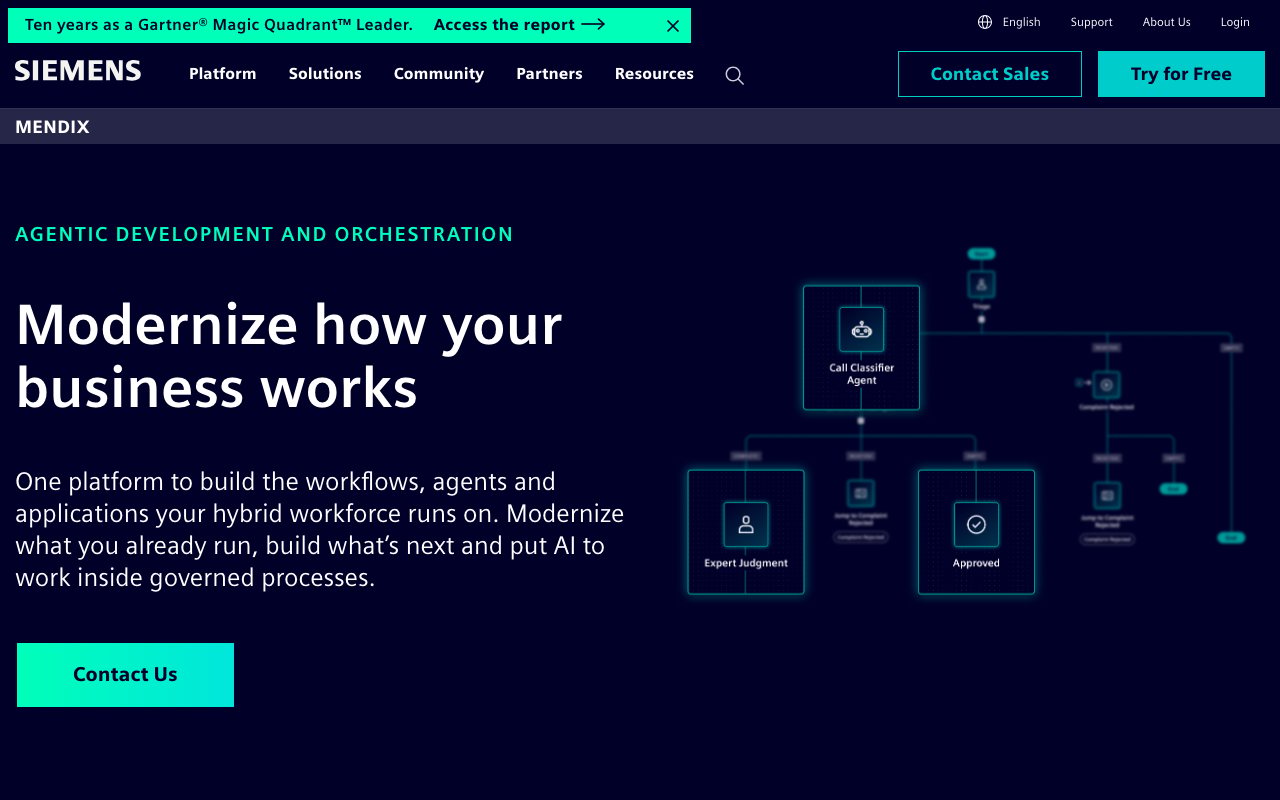The width and height of the screenshot is (1280, 800).
Task: Click the Call Classifier Agent card label
Action: [861, 374]
